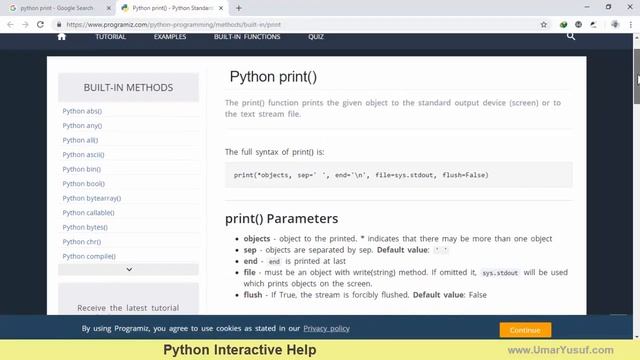This screenshot has width=640, height=360.
Task: Open the Python ascii() link
Action: coord(83,155)
